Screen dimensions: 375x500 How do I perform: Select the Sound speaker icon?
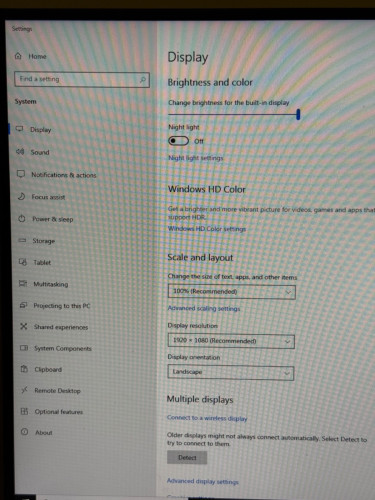click(20, 152)
